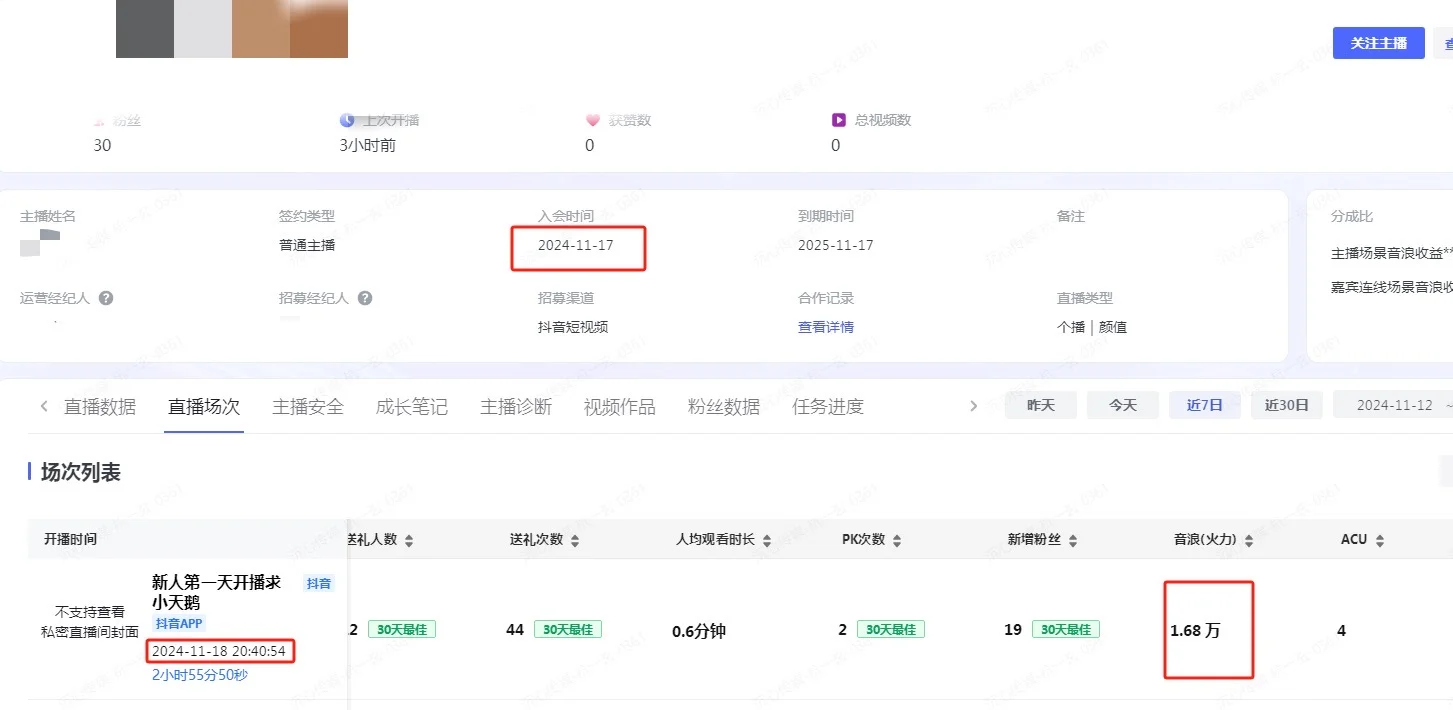Click the 普通主播 contract type value

coord(307,245)
